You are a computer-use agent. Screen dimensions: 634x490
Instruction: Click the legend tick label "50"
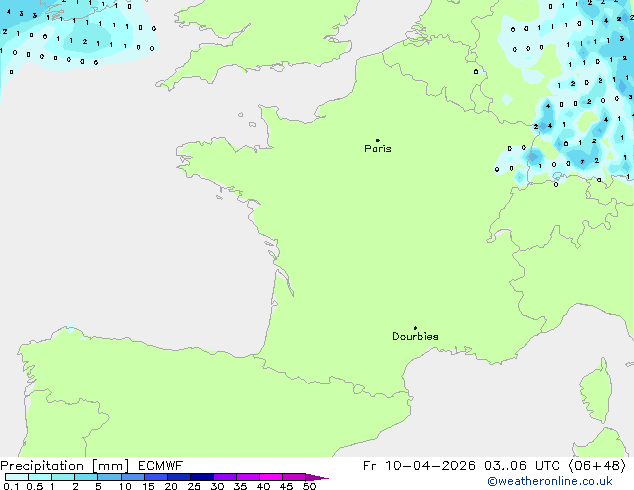pyautogui.click(x=309, y=486)
